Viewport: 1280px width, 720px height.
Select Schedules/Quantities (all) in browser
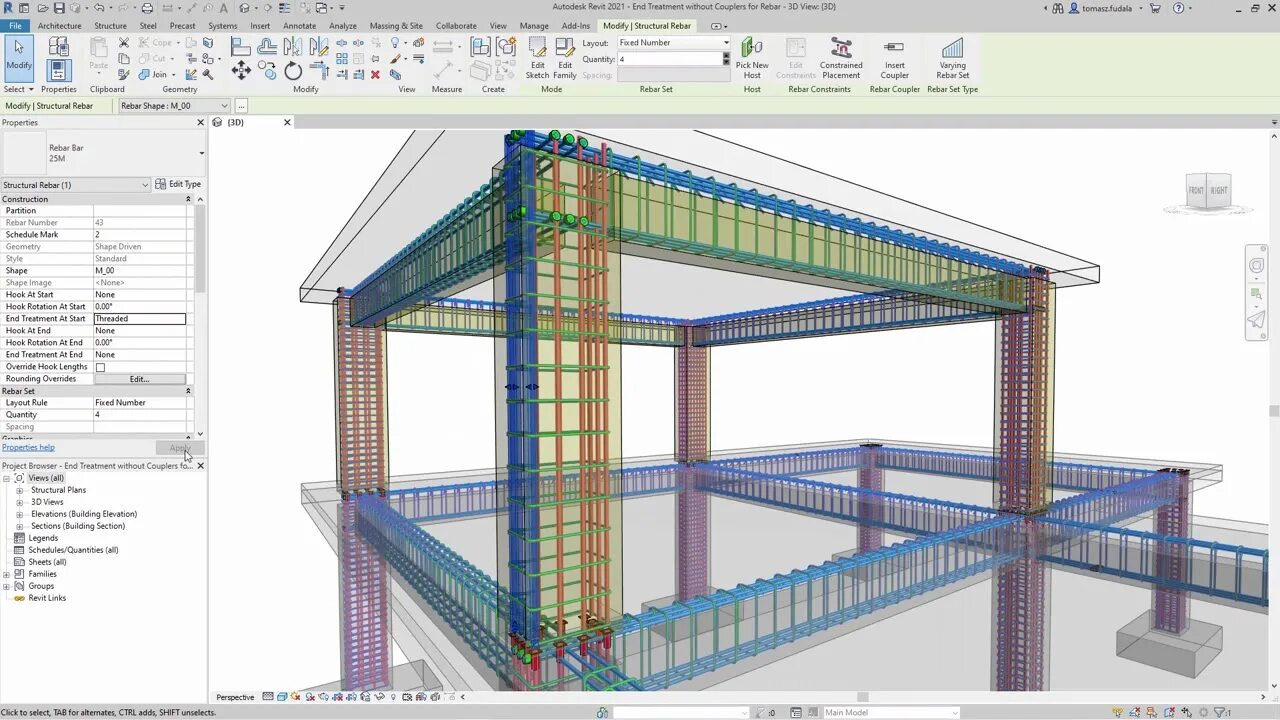point(73,550)
